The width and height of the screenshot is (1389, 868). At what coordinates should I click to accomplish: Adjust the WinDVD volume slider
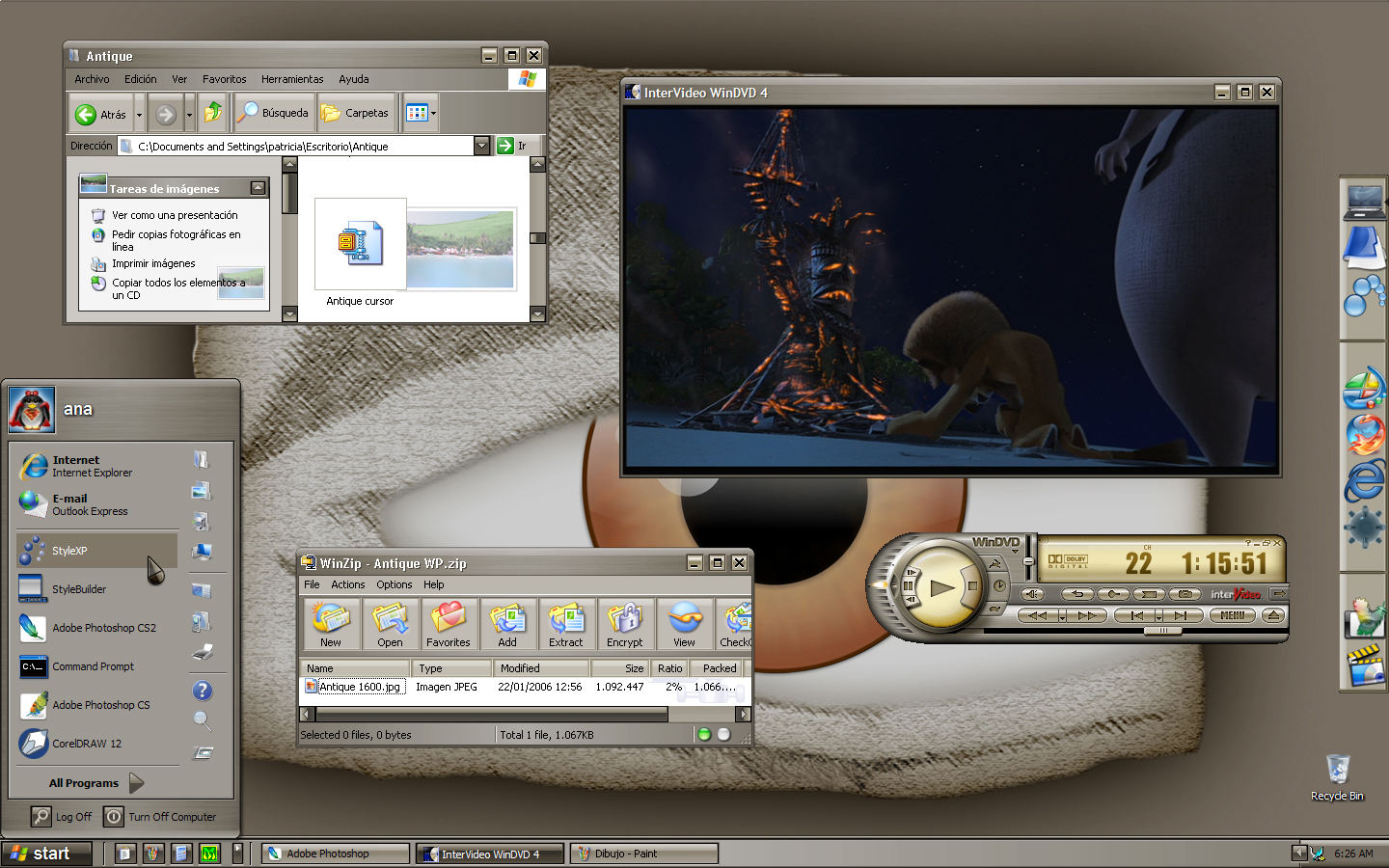click(1028, 560)
